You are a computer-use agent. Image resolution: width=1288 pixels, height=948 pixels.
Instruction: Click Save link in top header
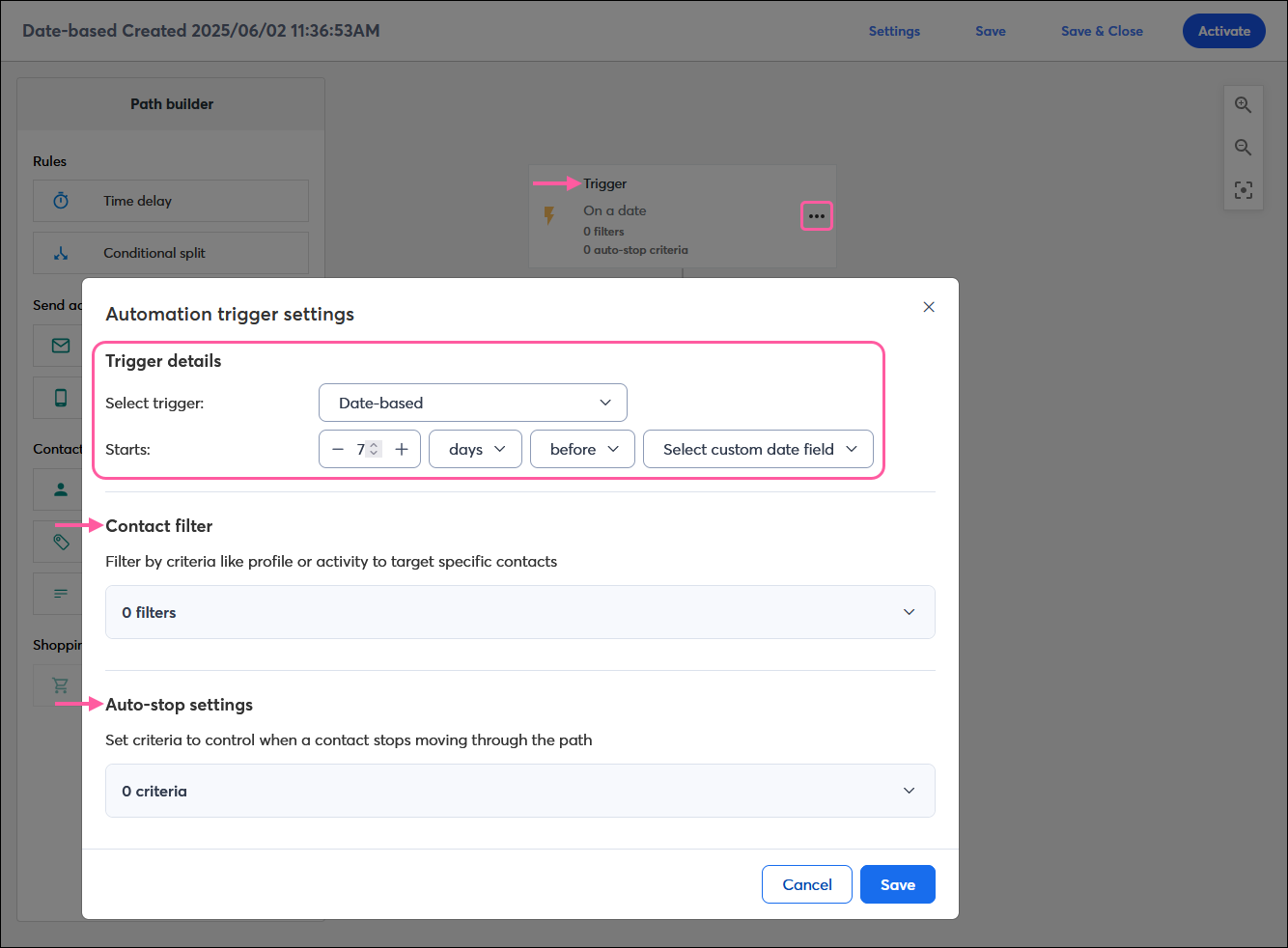(x=991, y=31)
